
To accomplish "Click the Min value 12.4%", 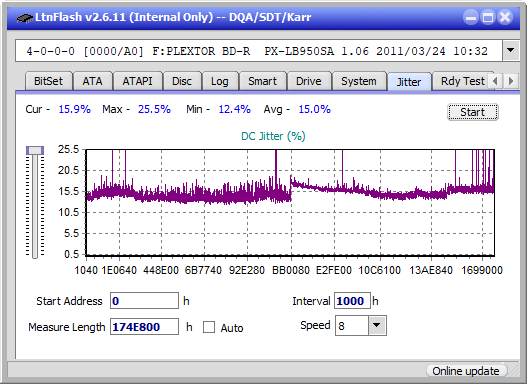I will tap(235, 109).
